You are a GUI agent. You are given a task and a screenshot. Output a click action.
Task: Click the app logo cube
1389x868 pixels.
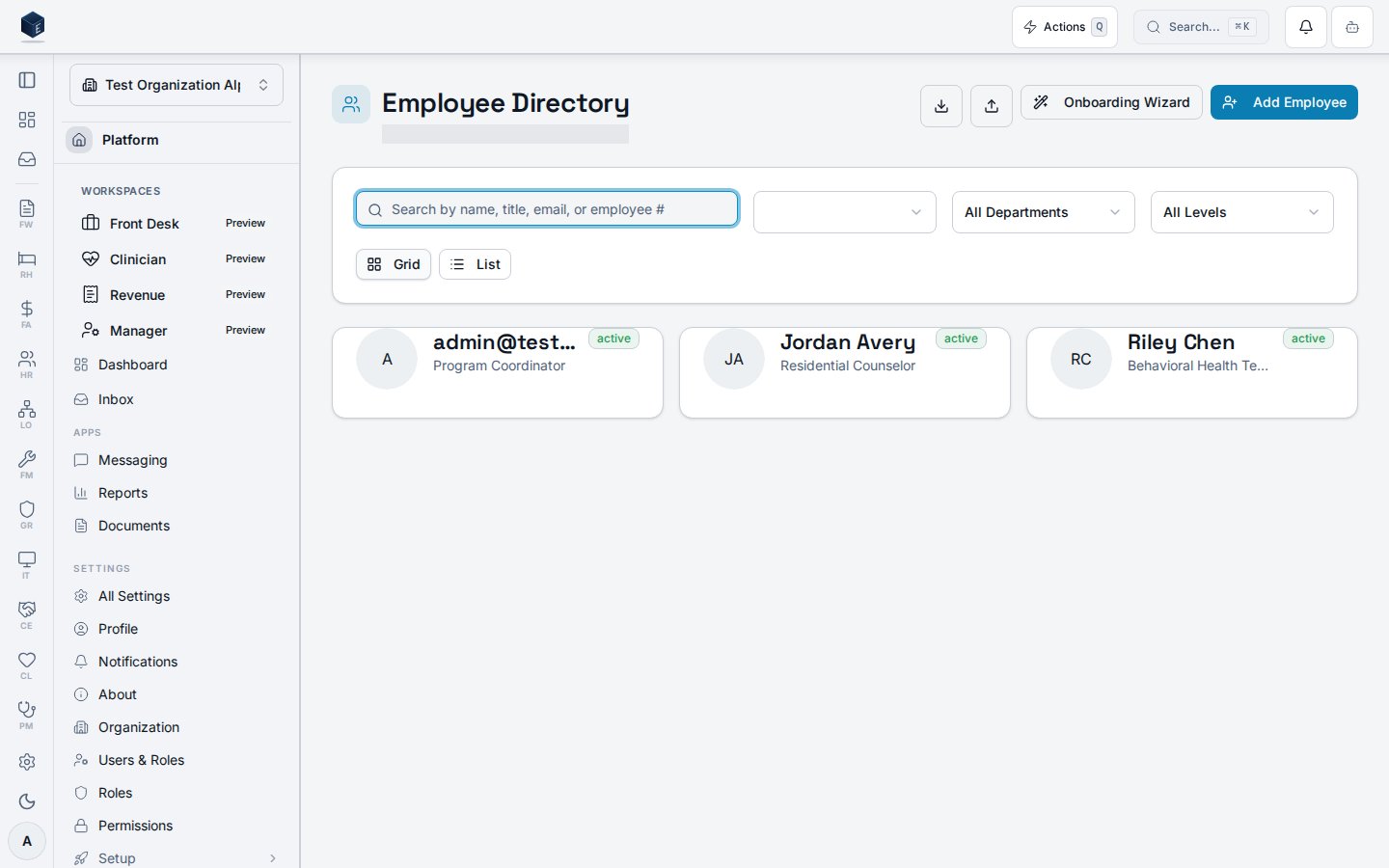(x=33, y=26)
